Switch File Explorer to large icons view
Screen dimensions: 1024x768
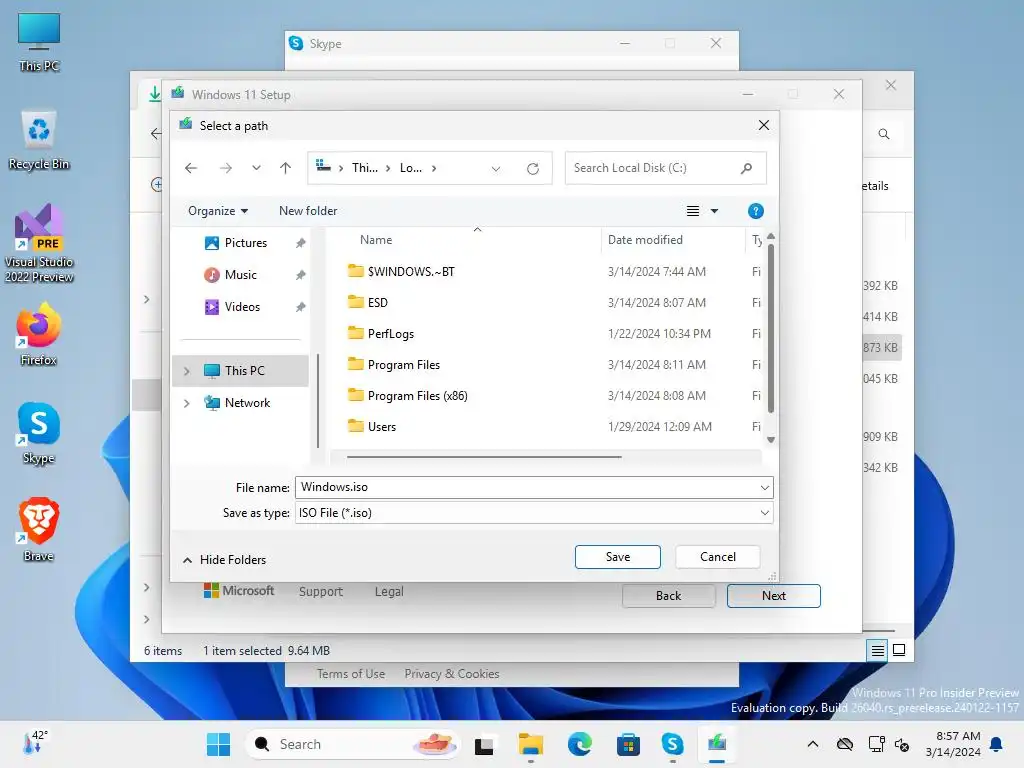899,650
